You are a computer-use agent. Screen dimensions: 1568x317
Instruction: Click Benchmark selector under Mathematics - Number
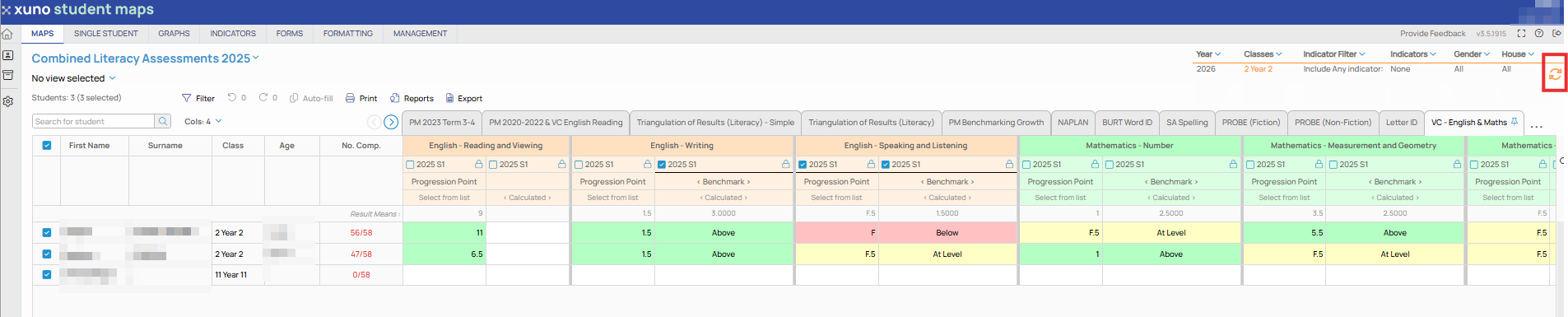pos(1171,182)
